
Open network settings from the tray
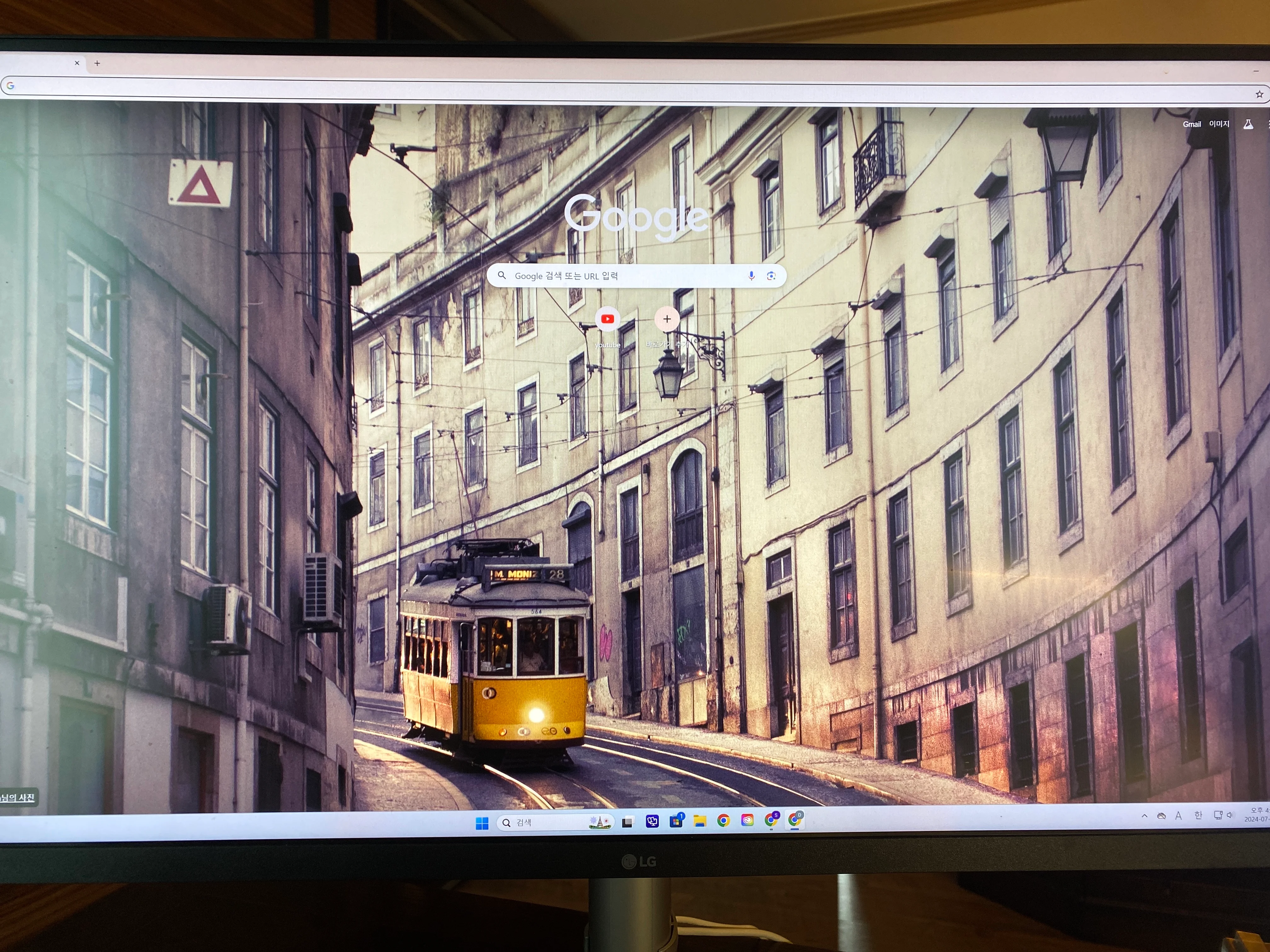pos(1218,815)
